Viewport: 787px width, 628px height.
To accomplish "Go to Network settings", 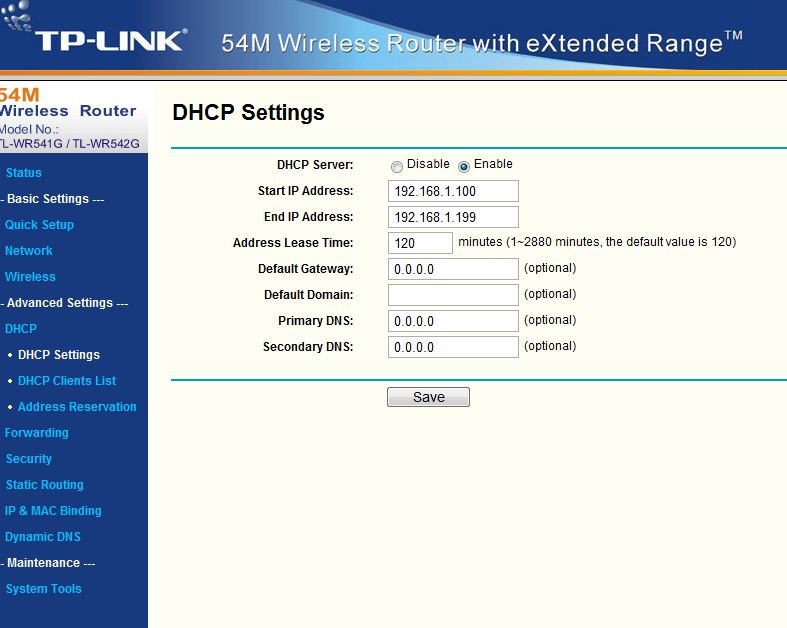I will tap(29, 250).
